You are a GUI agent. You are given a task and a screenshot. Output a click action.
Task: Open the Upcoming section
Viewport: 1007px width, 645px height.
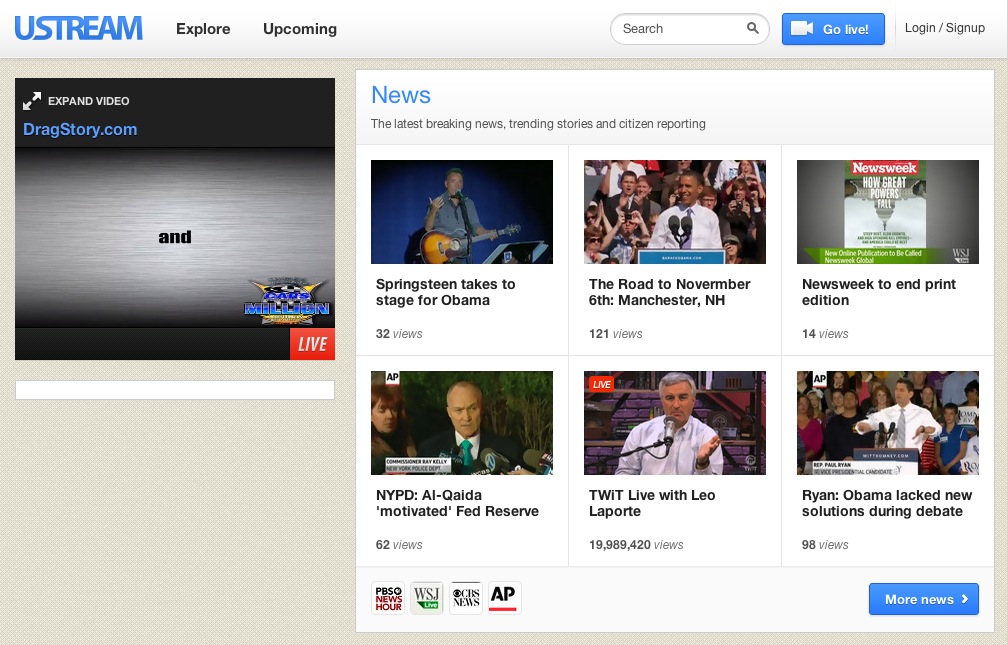(x=299, y=29)
